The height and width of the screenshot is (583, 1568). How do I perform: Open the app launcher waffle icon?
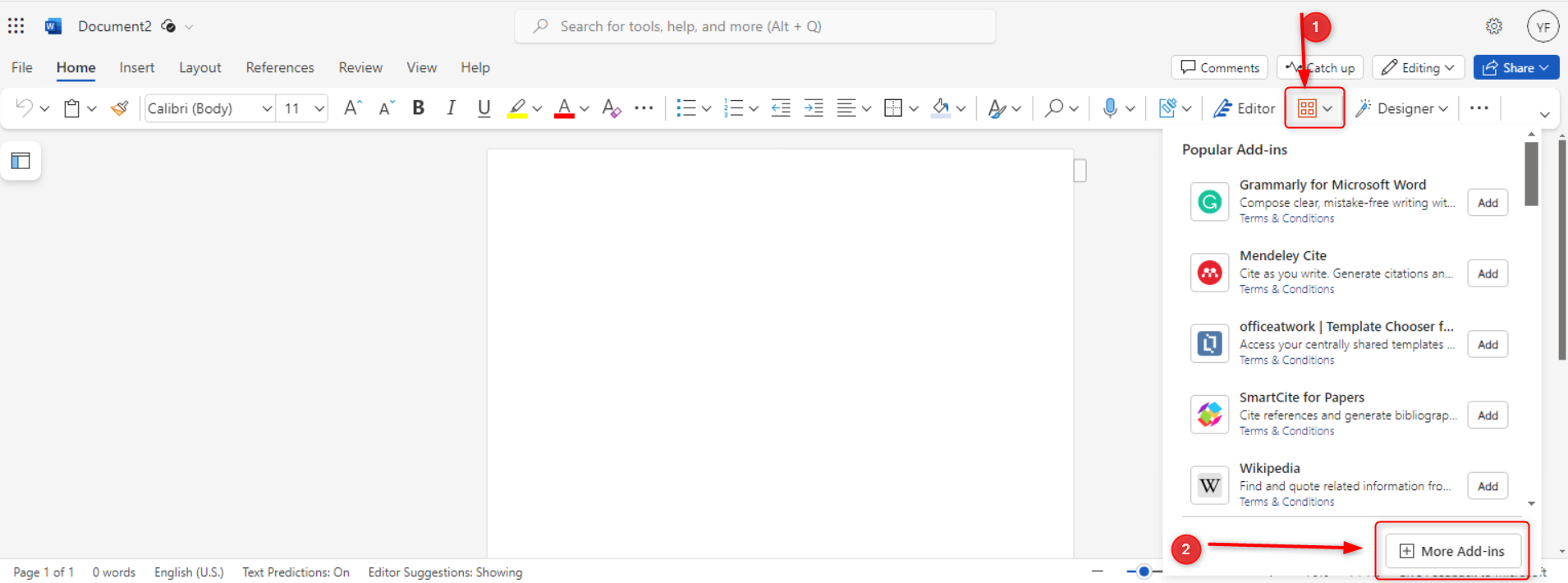pyautogui.click(x=16, y=26)
